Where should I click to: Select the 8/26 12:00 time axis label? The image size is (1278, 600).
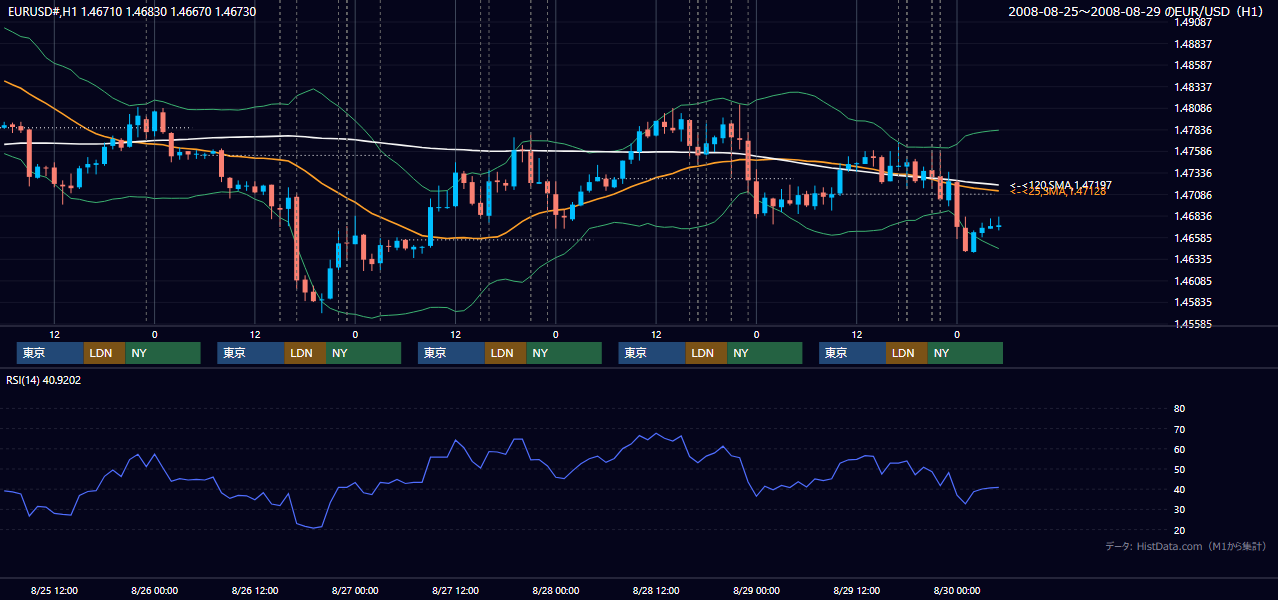point(255,591)
